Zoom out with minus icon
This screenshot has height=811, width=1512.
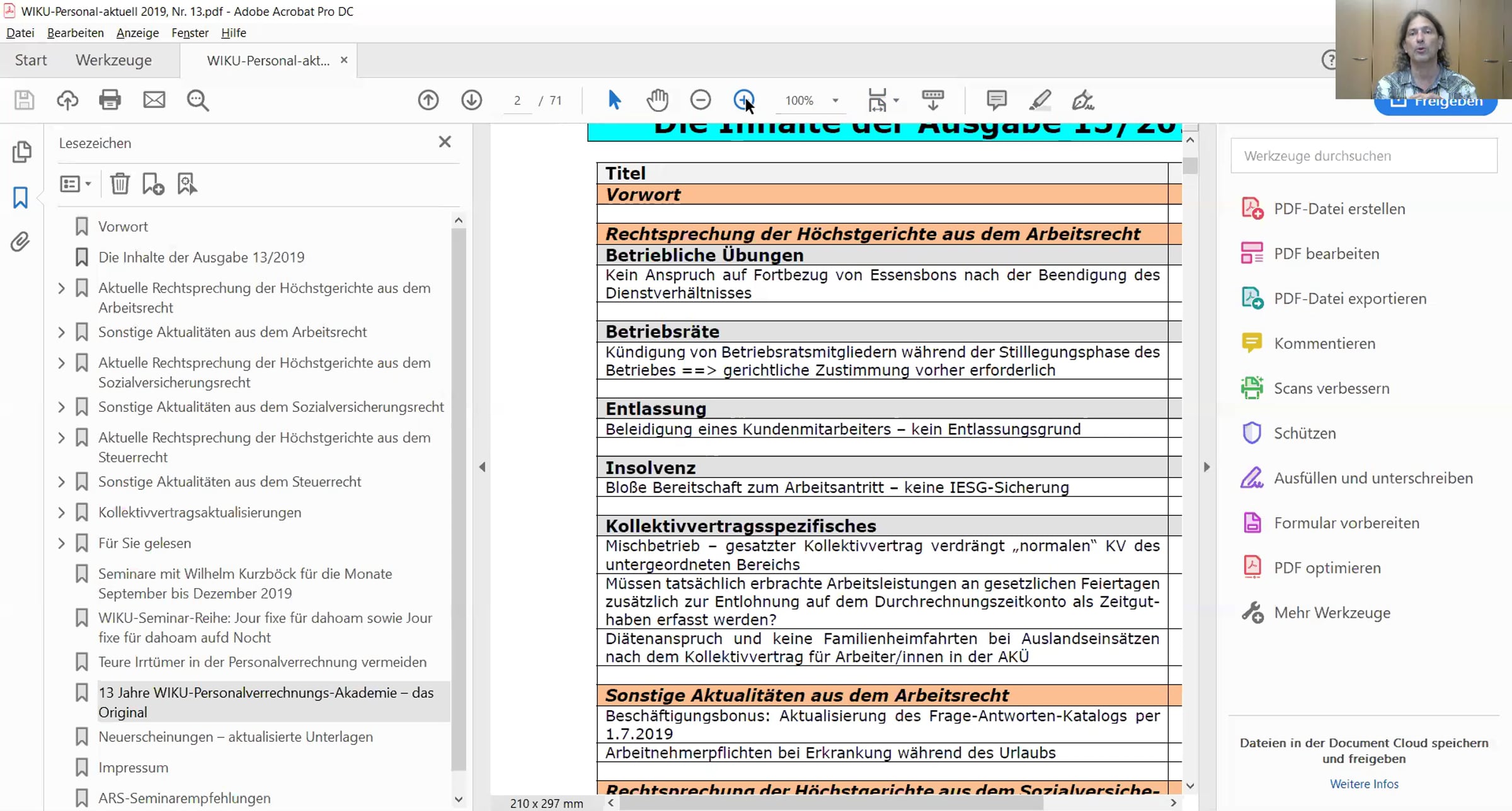(x=701, y=100)
